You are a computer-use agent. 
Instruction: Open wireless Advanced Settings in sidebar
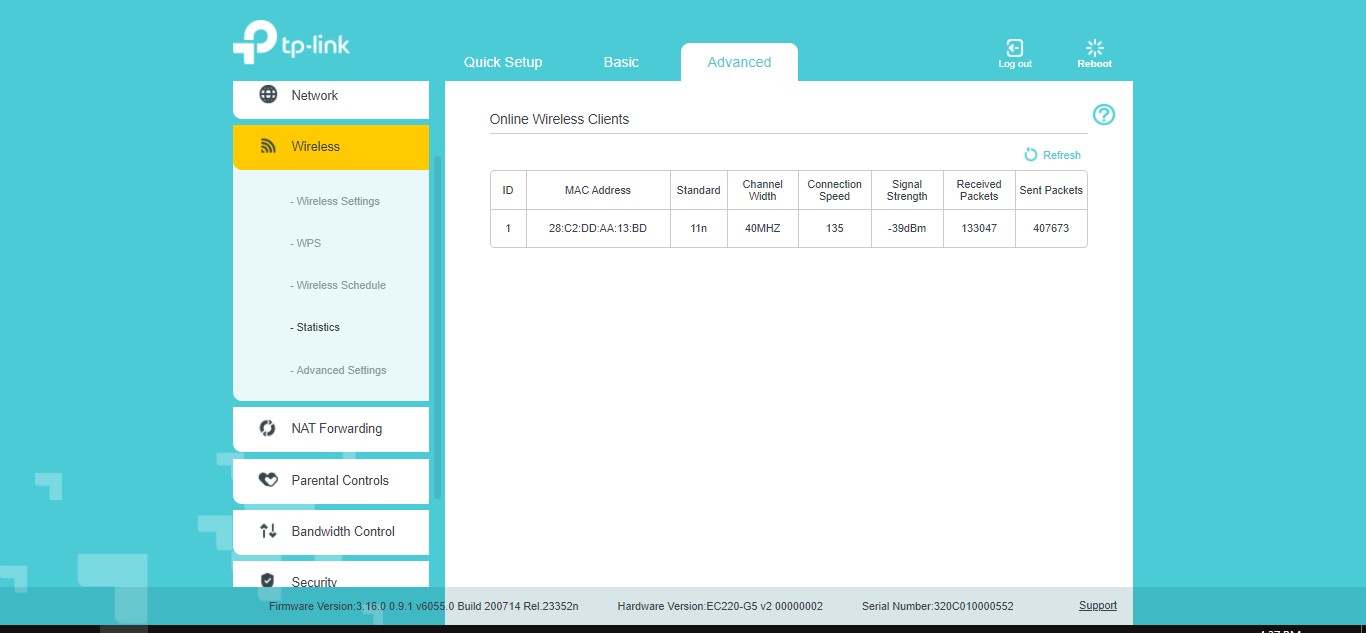point(341,370)
